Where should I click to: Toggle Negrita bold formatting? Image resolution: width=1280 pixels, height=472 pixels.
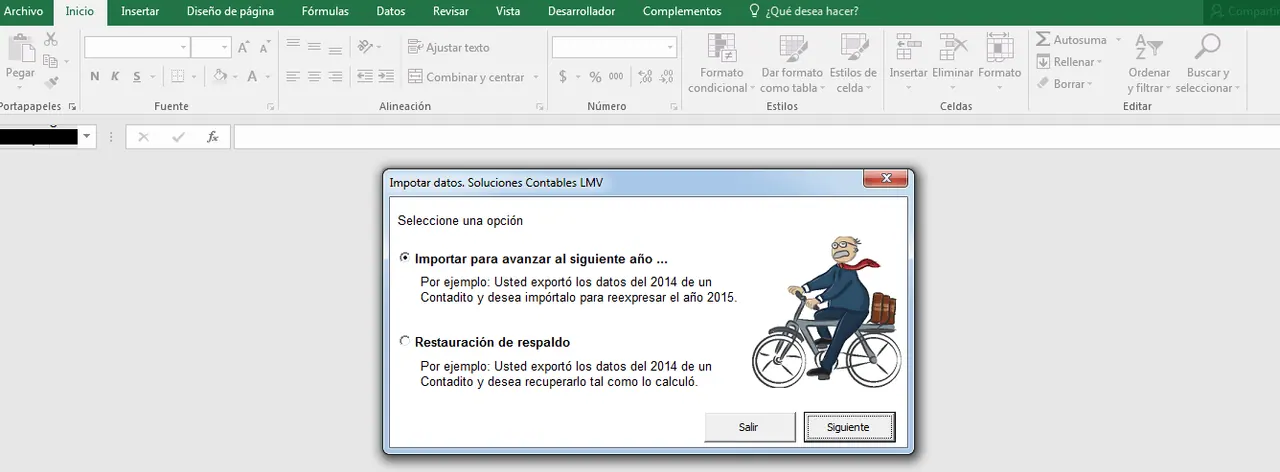(x=95, y=77)
